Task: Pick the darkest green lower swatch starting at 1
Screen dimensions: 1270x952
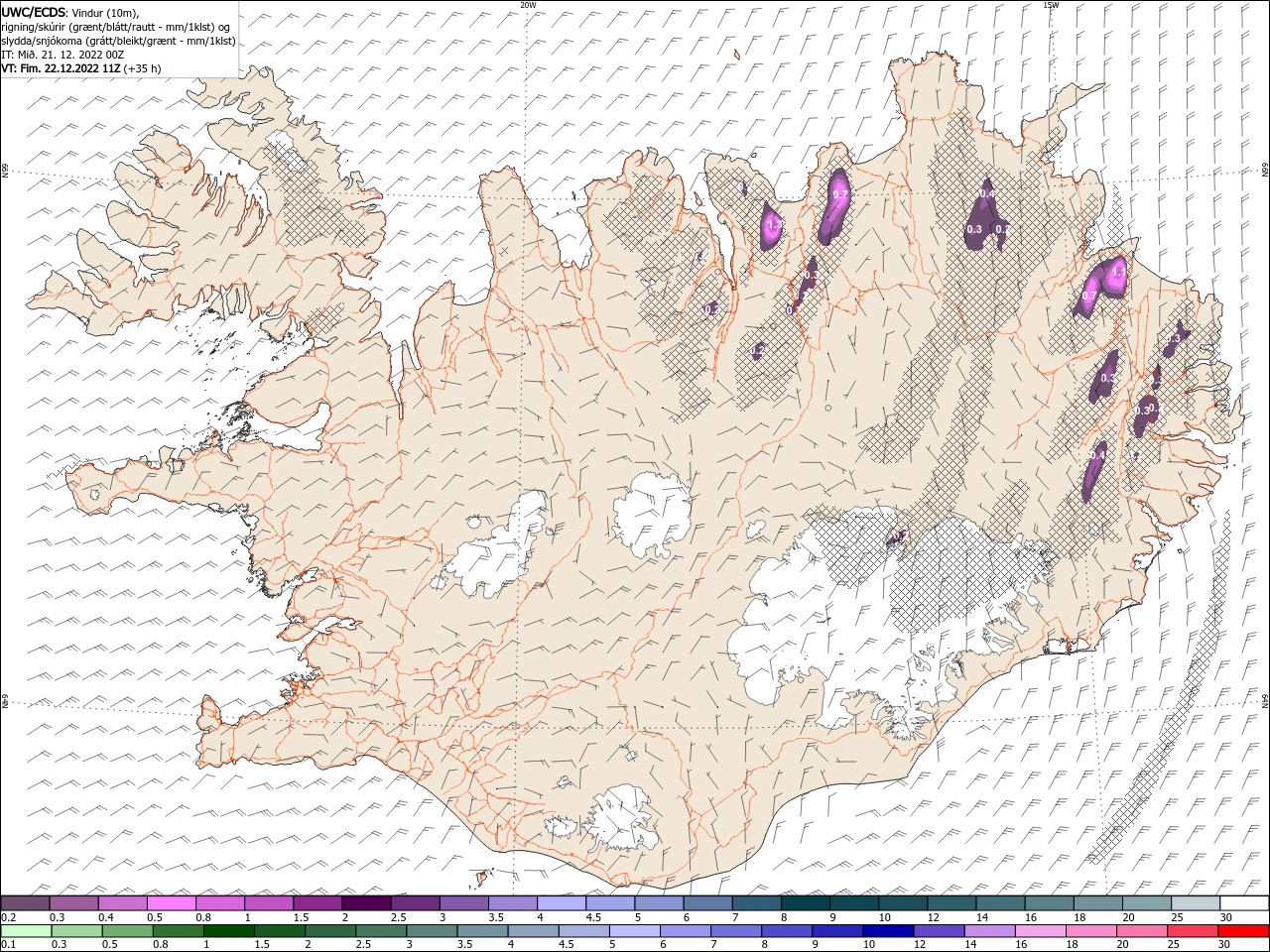Action: [228, 931]
